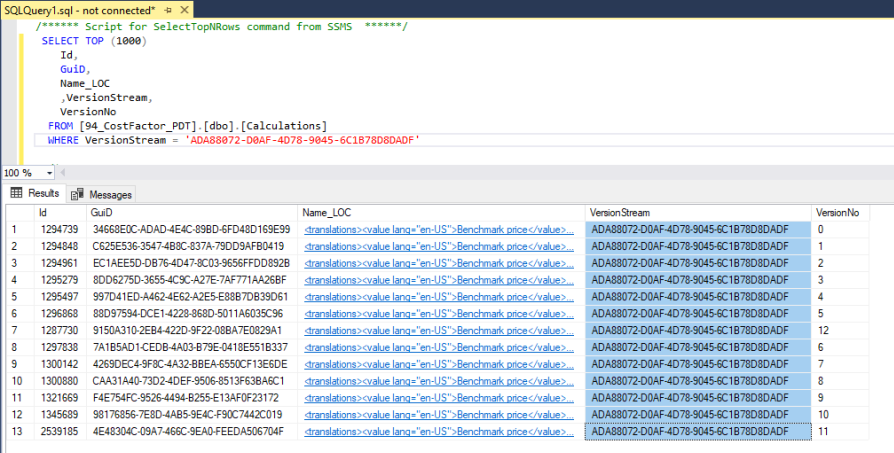894x453 pixels.
Task: Click VersionStream cell in row 13
Action: 698,431
